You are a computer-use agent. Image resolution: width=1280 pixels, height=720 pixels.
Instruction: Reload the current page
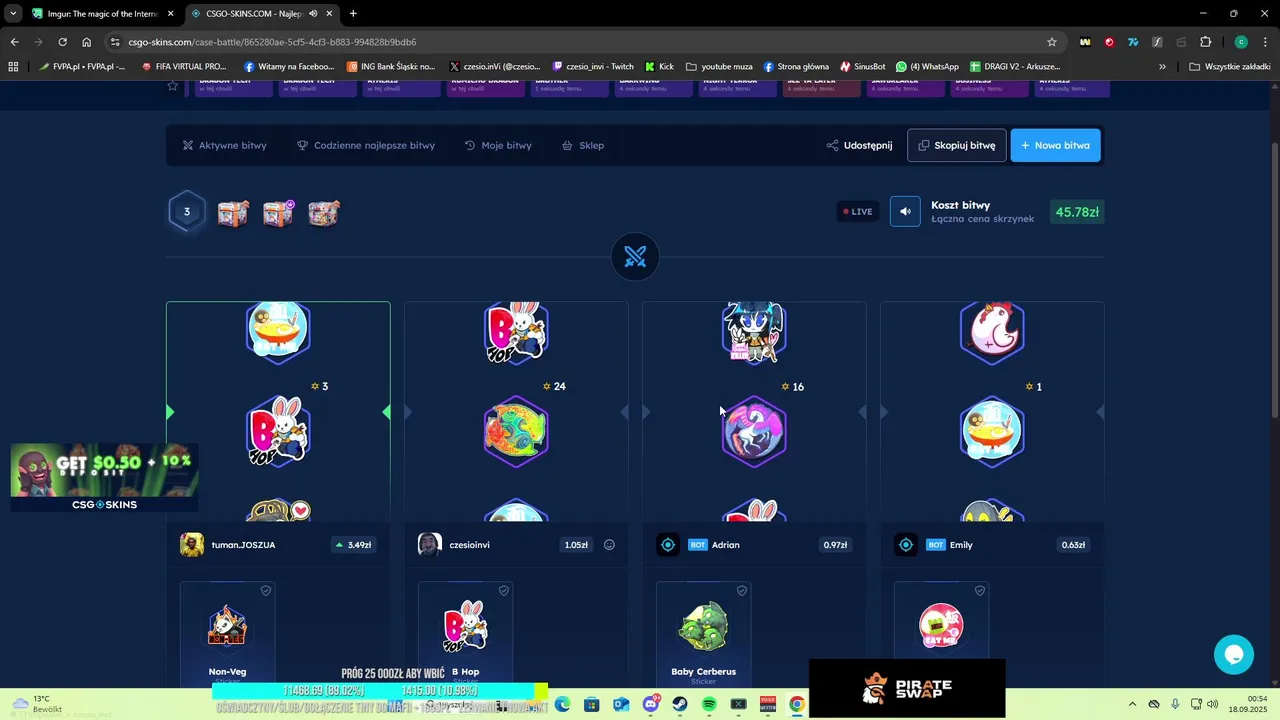click(62, 42)
